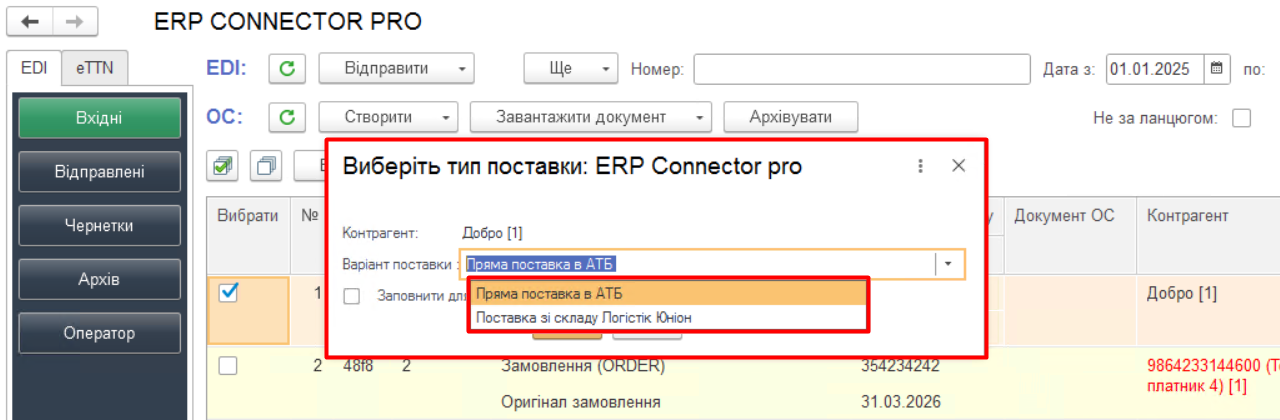Click the select-all checkmarks icon

pos(225,165)
